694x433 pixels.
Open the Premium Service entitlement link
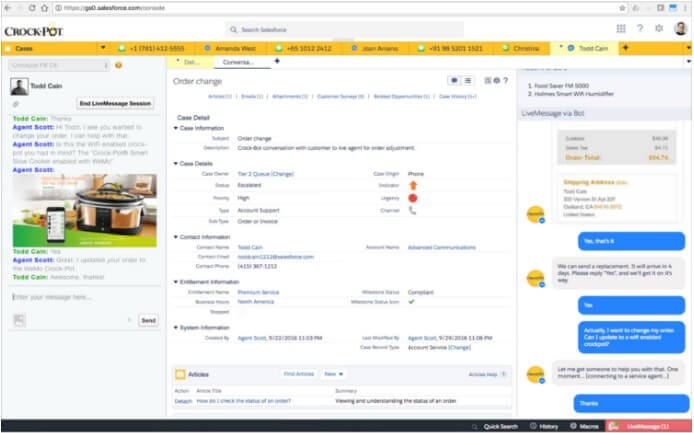(x=258, y=292)
